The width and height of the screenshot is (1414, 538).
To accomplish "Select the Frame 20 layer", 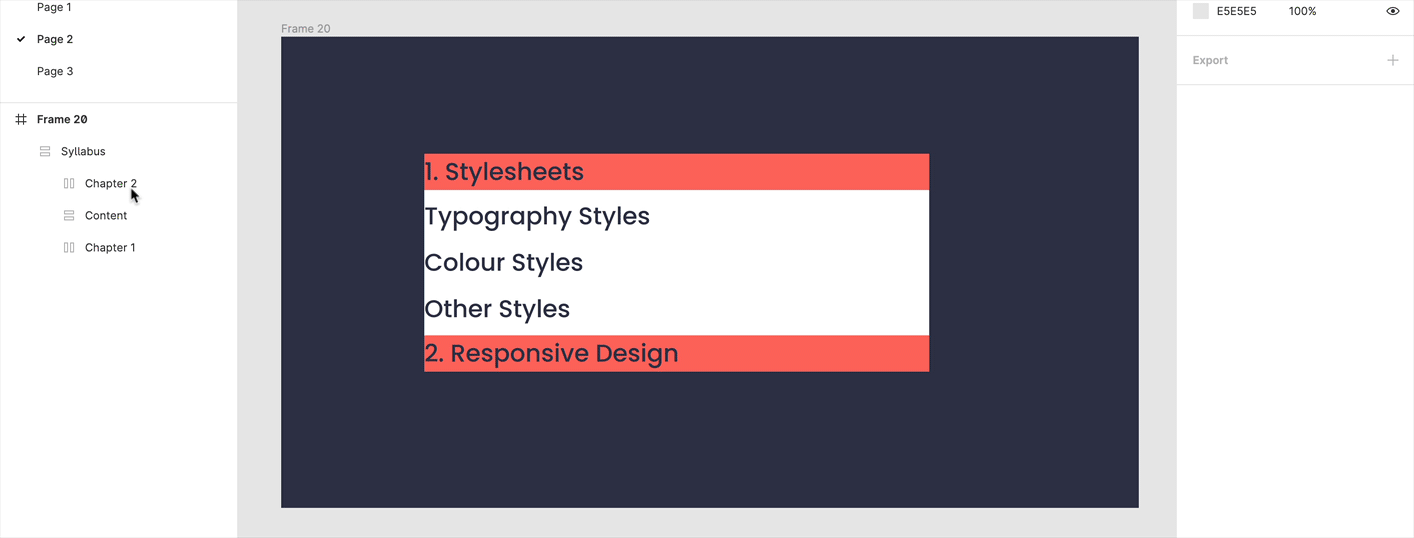I will click(x=62, y=119).
